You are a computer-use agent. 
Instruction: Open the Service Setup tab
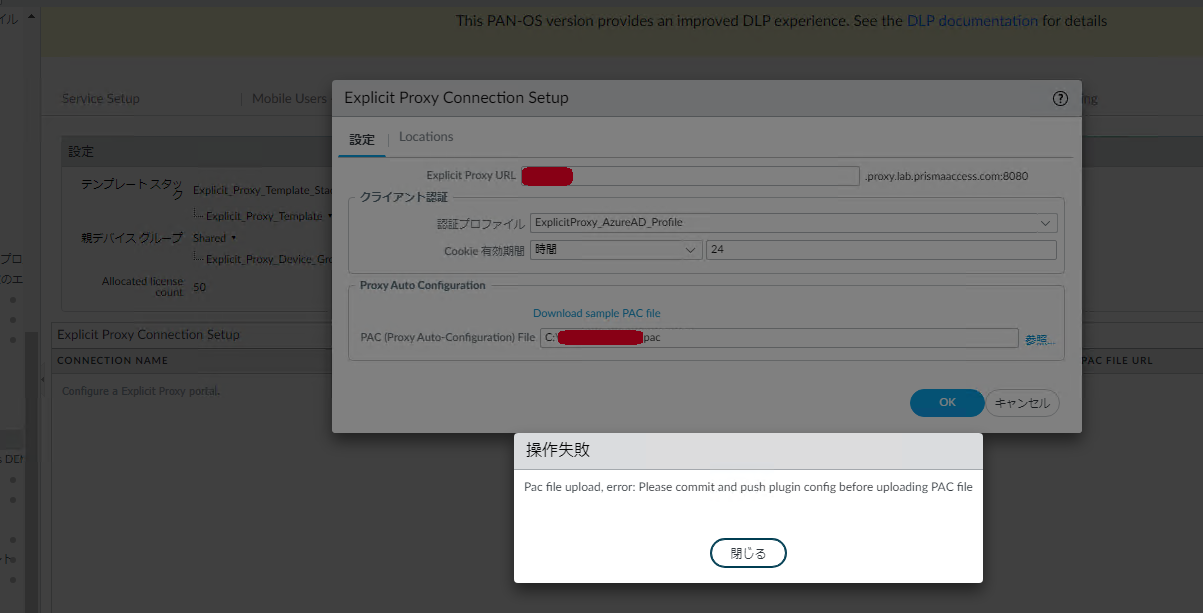point(101,99)
